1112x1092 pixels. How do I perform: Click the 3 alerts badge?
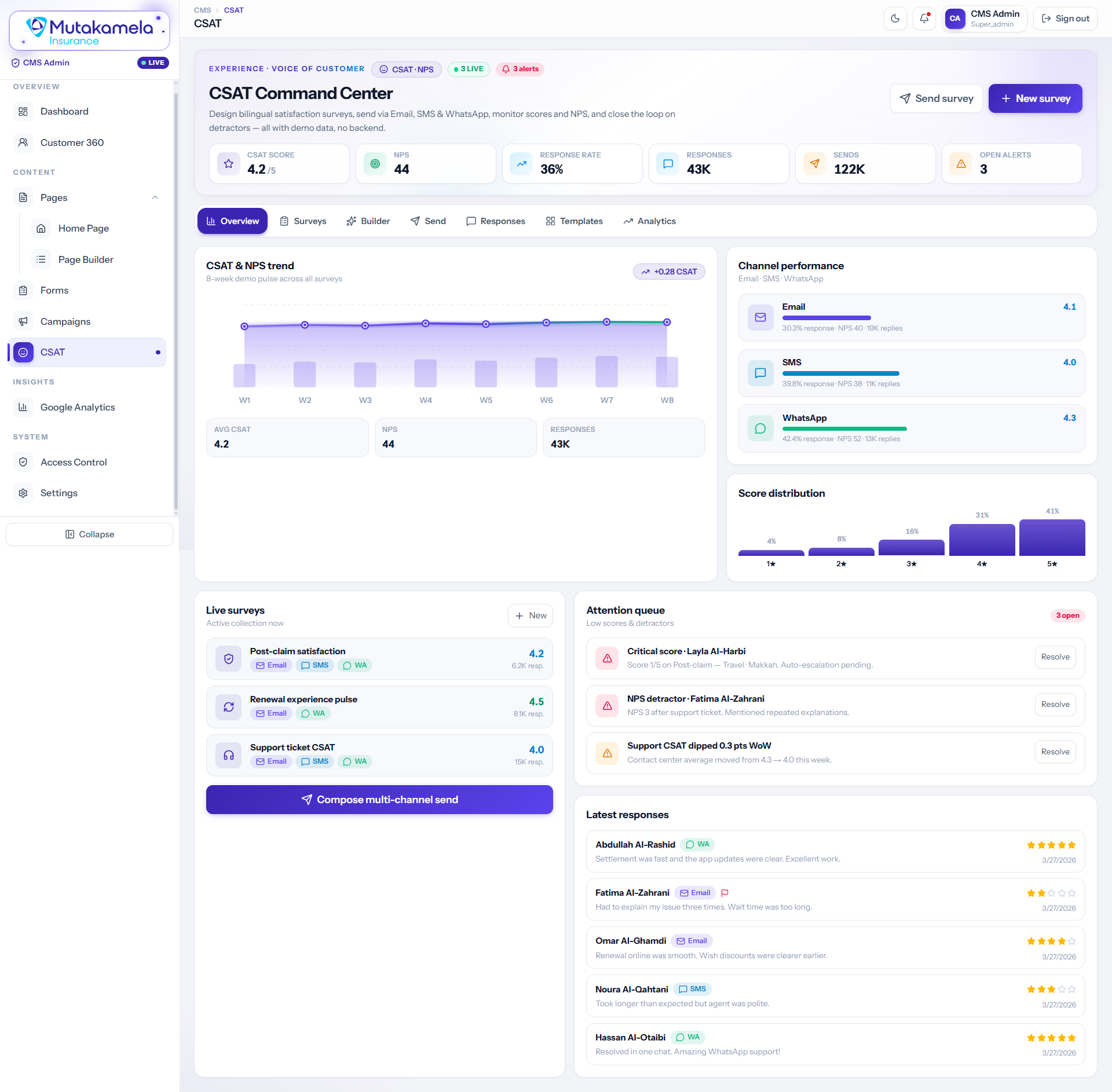(520, 69)
